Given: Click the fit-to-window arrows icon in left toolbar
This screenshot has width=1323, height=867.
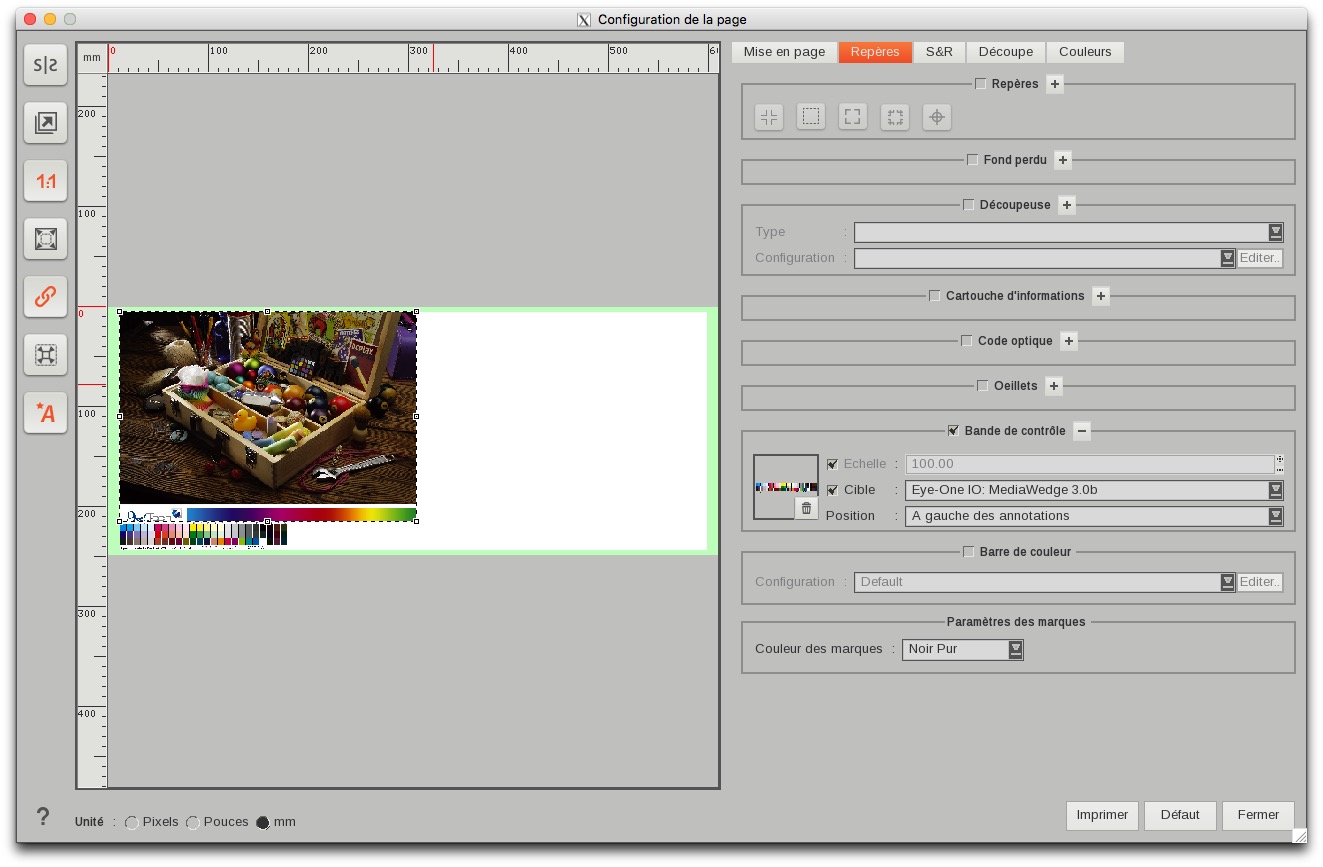Looking at the screenshot, I should click(46, 239).
